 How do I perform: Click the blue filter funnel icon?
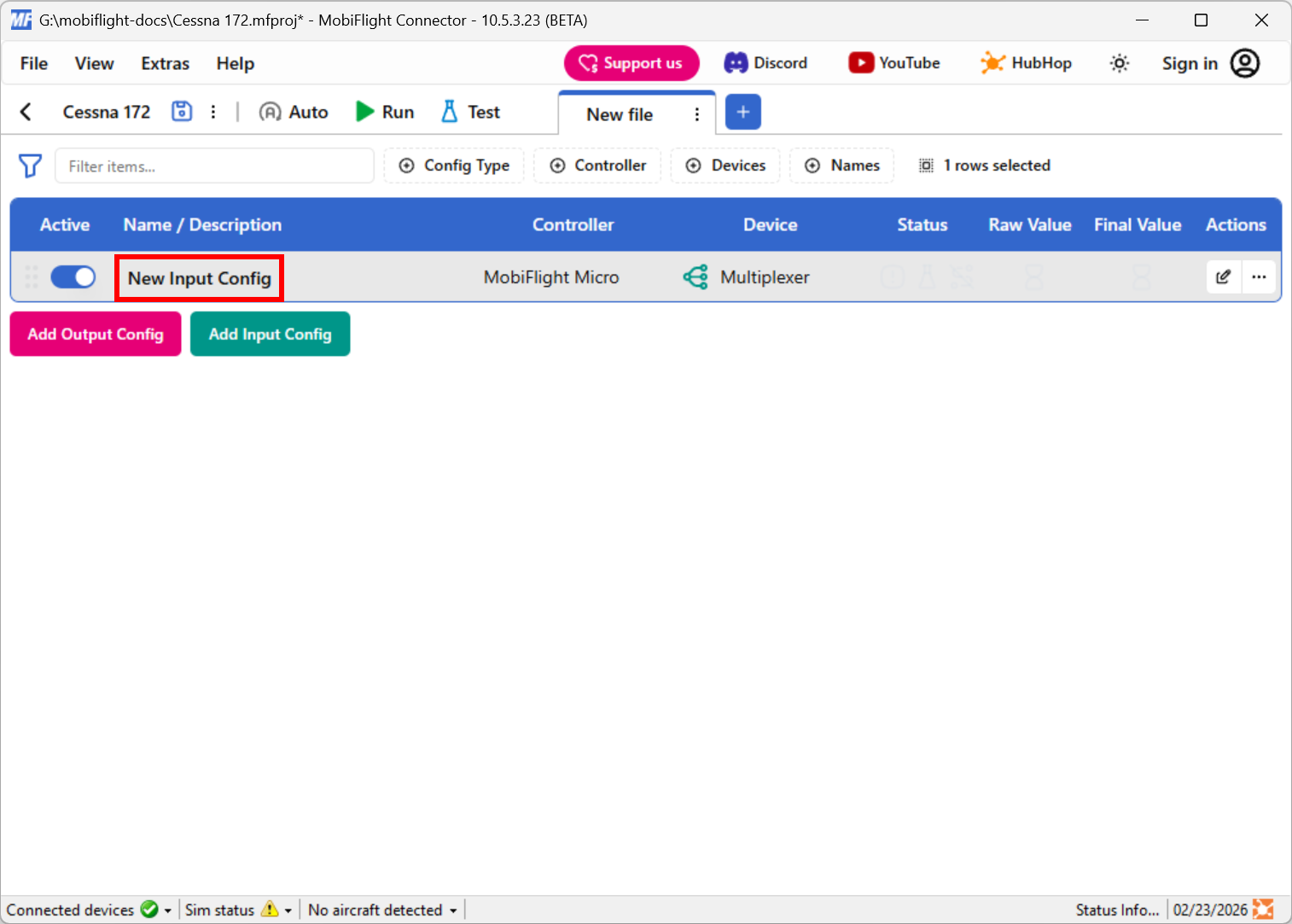tap(30, 166)
